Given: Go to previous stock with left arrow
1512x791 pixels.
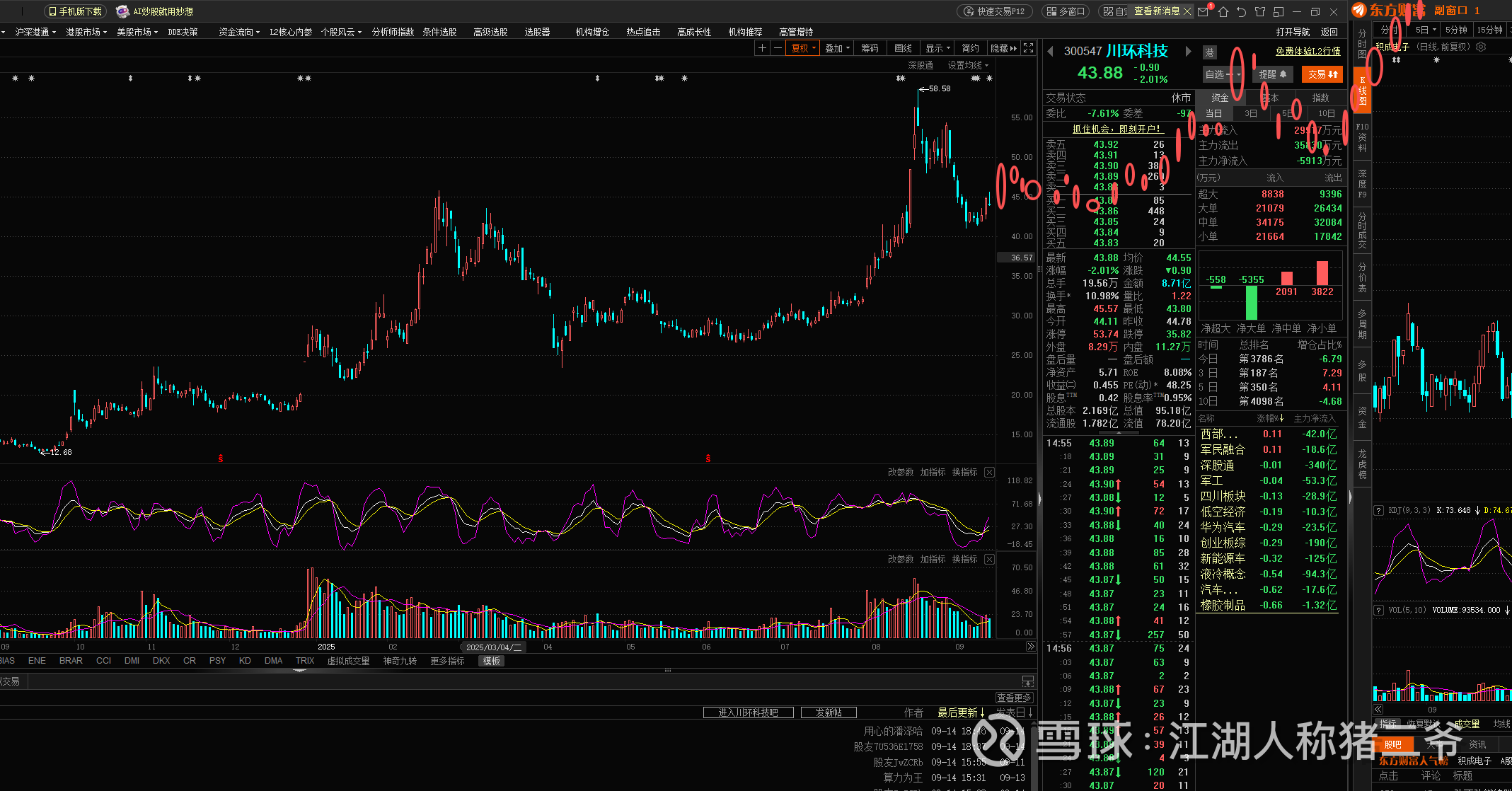Looking at the screenshot, I should click(1050, 51).
